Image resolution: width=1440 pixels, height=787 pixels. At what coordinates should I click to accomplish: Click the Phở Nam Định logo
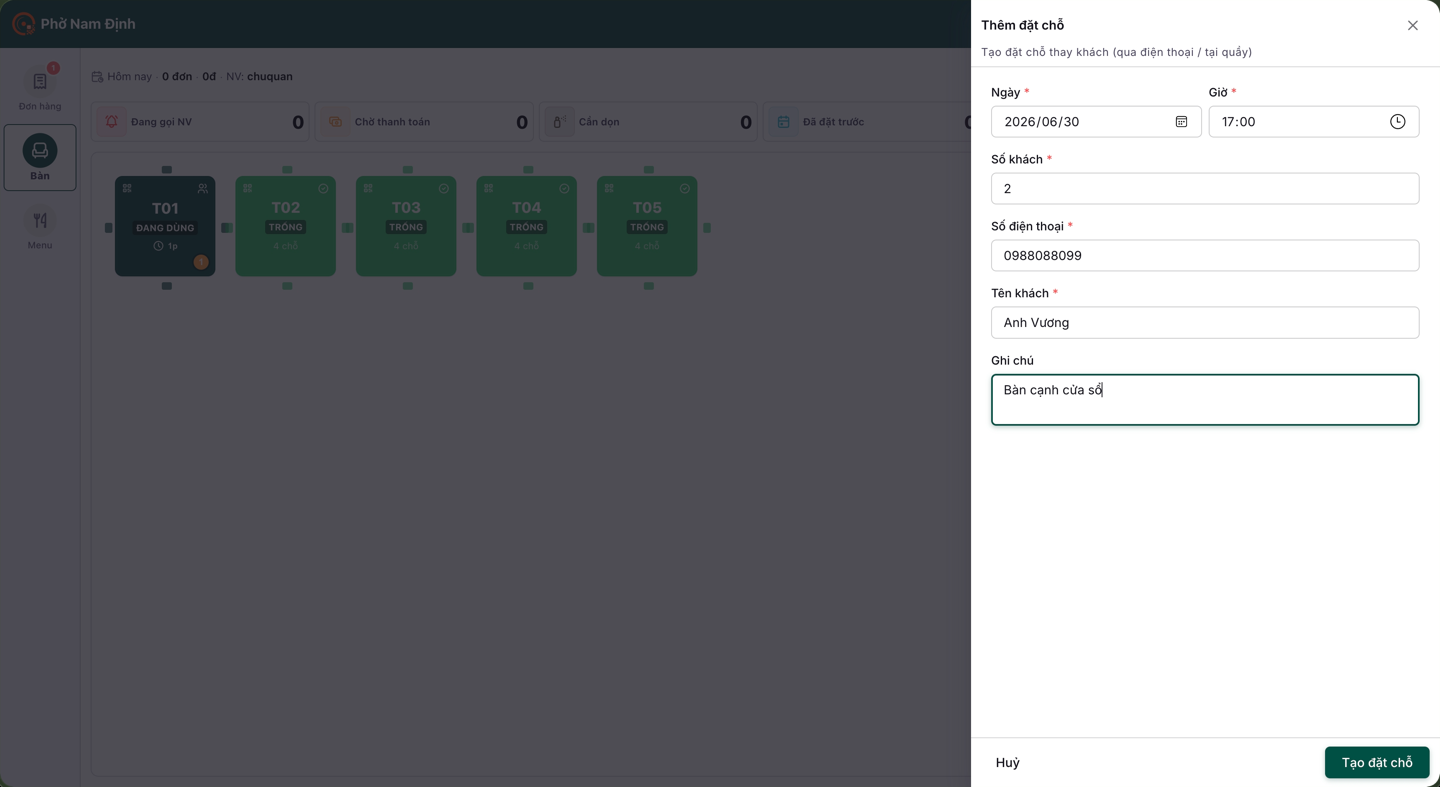(23, 24)
